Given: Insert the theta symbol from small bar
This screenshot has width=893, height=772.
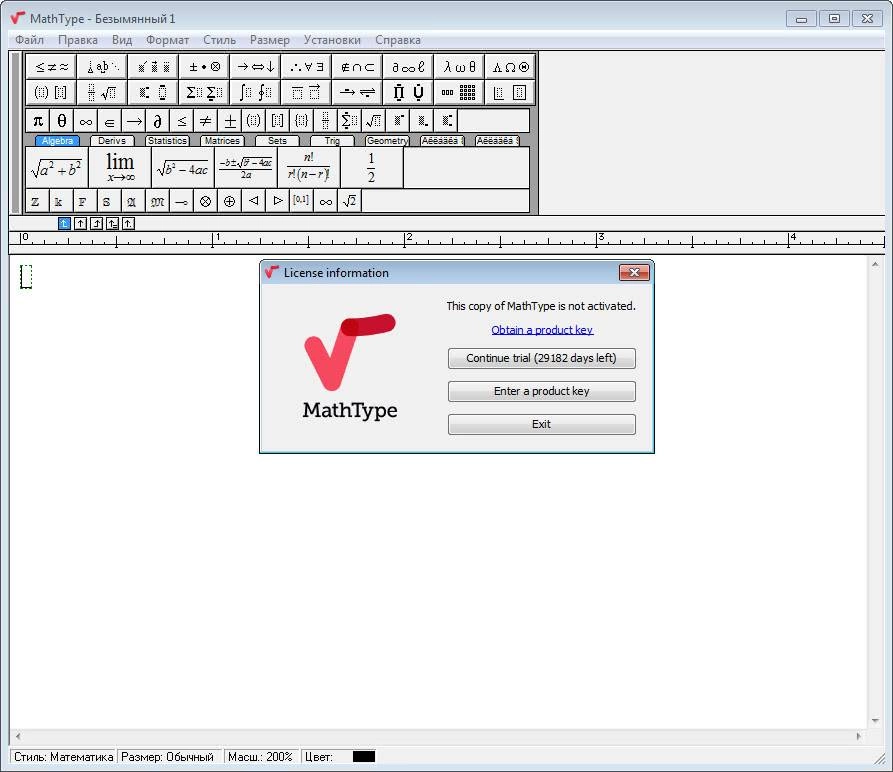Looking at the screenshot, I should [x=62, y=121].
